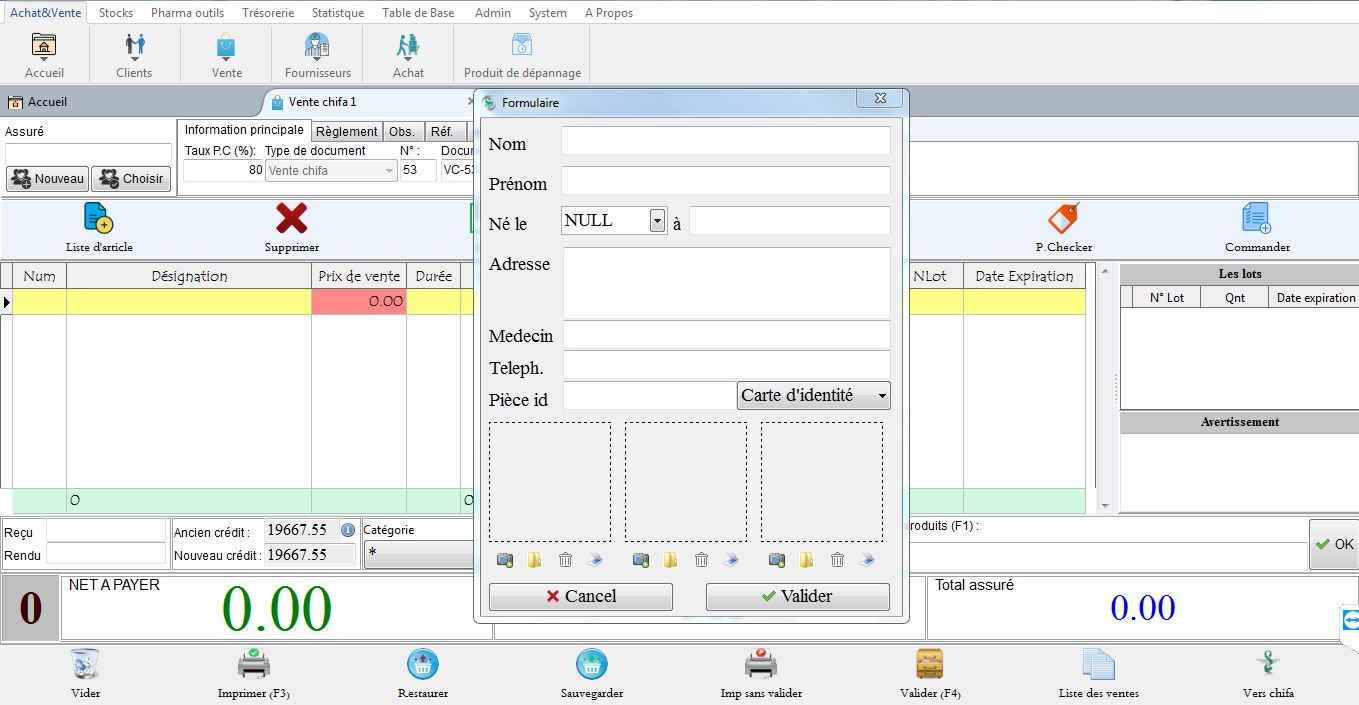Click the Clients icon in toolbar

tap(134, 47)
